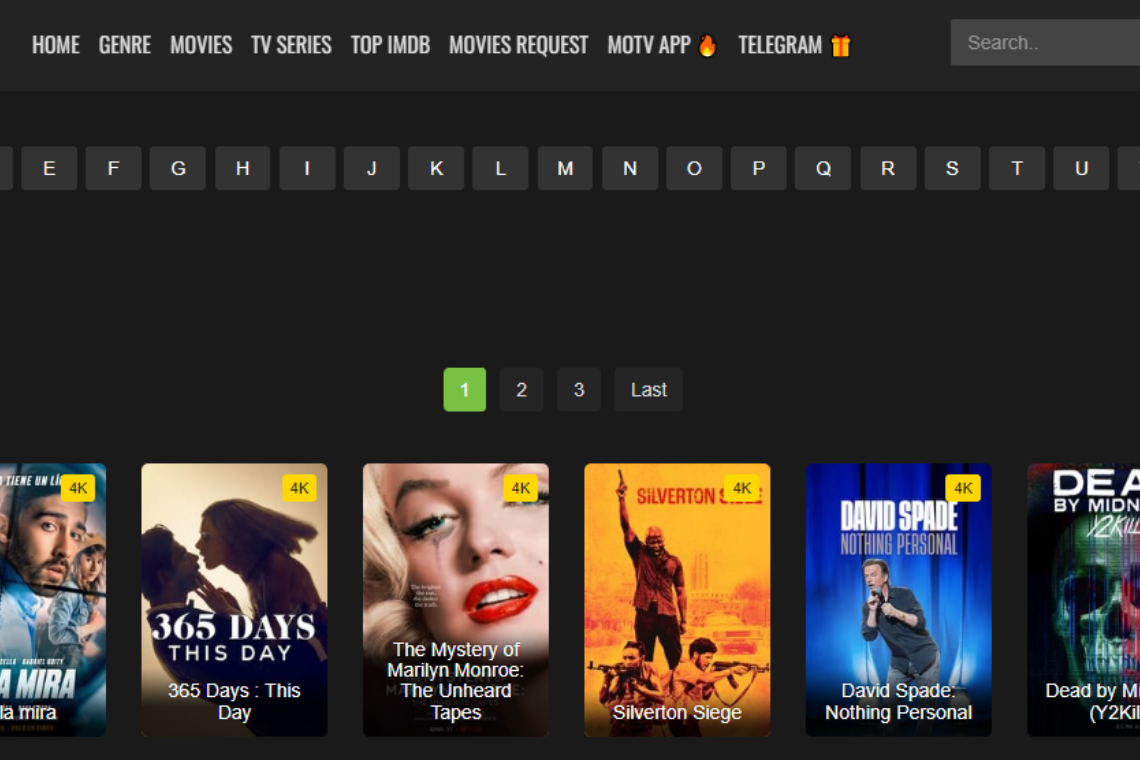Open the 365 Days: This Day poster
Viewport: 1140px width, 760px height.
(234, 600)
